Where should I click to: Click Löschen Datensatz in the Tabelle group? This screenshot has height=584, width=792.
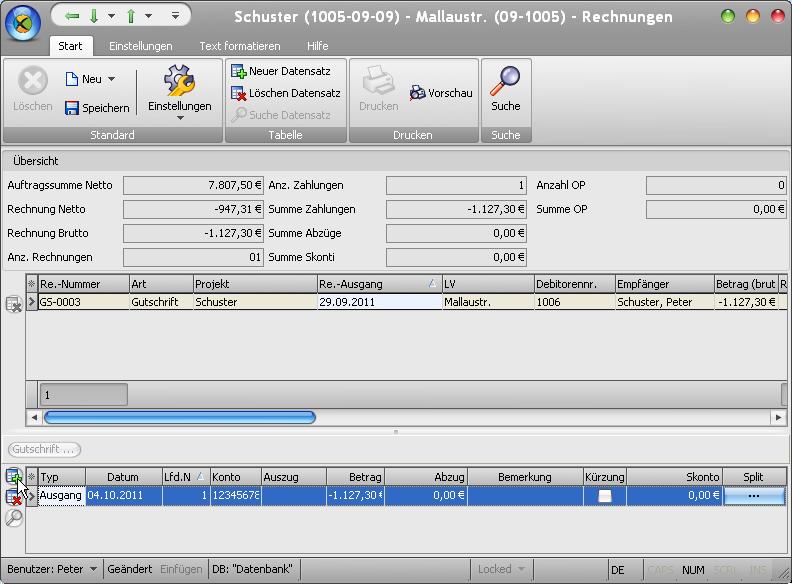tap(285, 93)
